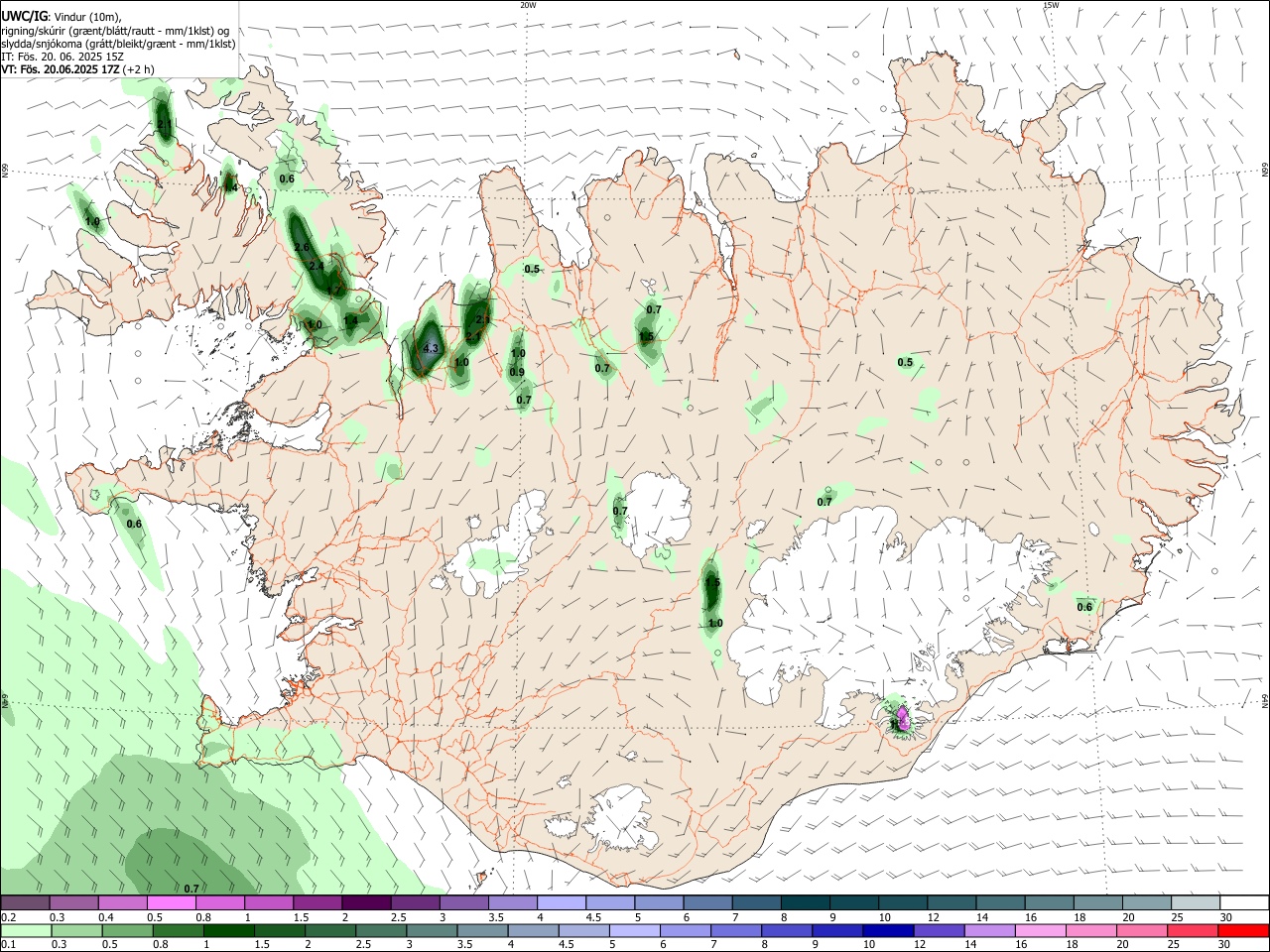This screenshot has width=1270, height=952.
Task: Select the medium green 0.5–0.8 rain legend swatch
Action: (126, 930)
